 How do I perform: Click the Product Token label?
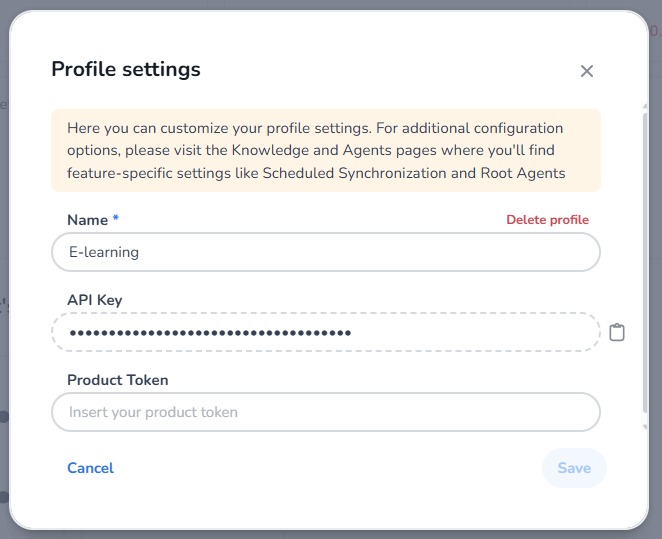point(118,380)
